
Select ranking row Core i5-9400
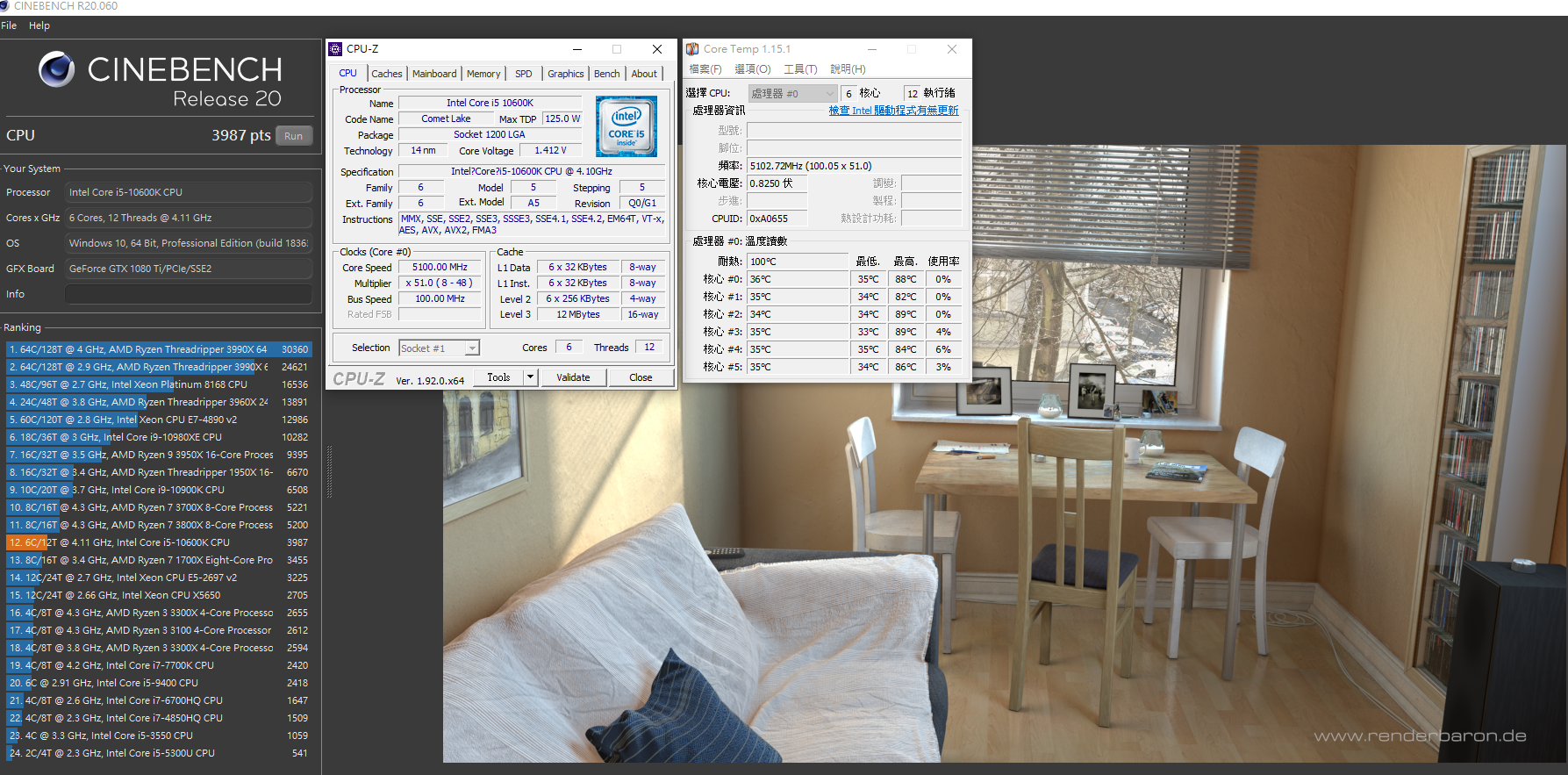pyautogui.click(x=159, y=683)
